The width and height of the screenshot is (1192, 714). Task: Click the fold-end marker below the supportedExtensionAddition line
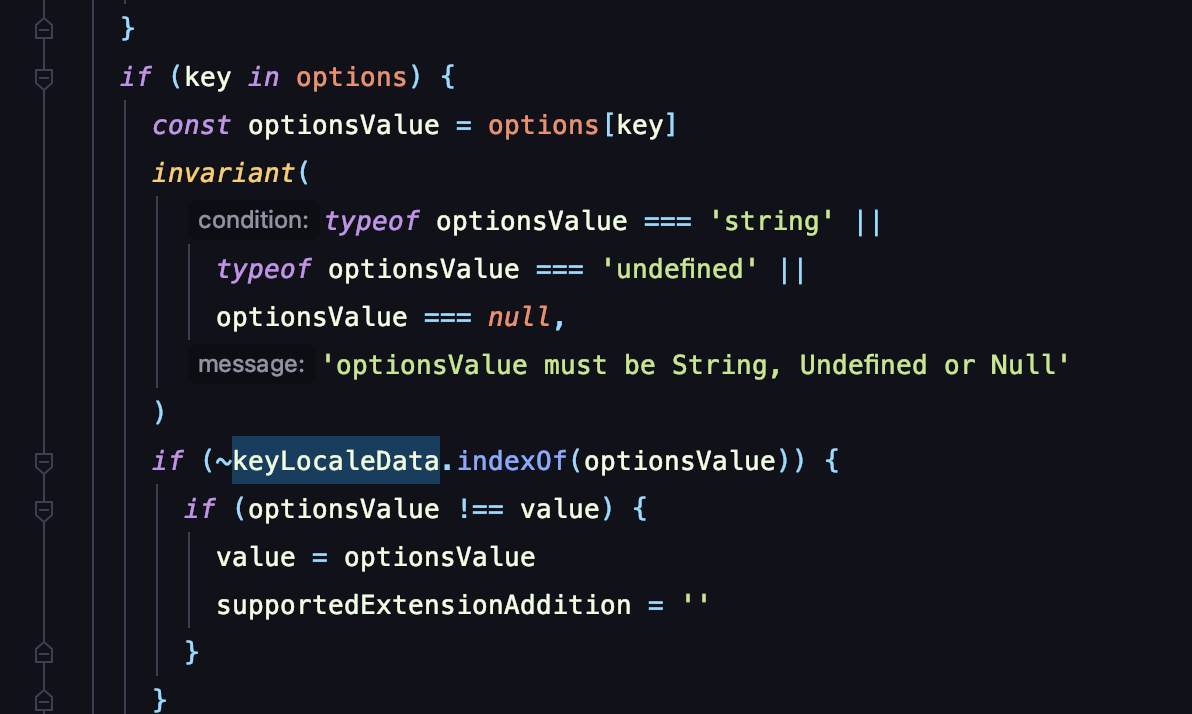(43, 653)
